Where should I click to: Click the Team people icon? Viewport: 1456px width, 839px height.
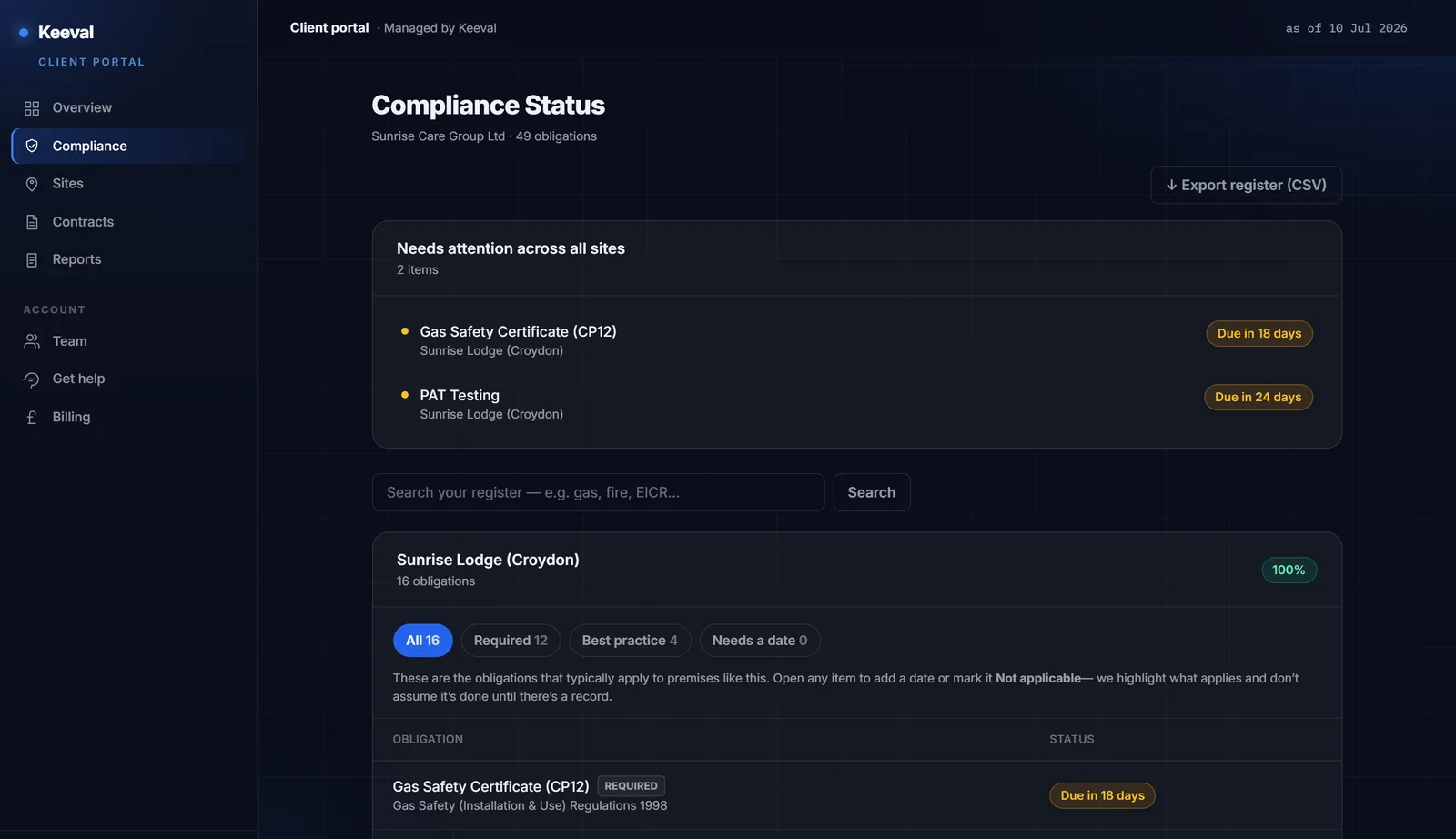32,341
